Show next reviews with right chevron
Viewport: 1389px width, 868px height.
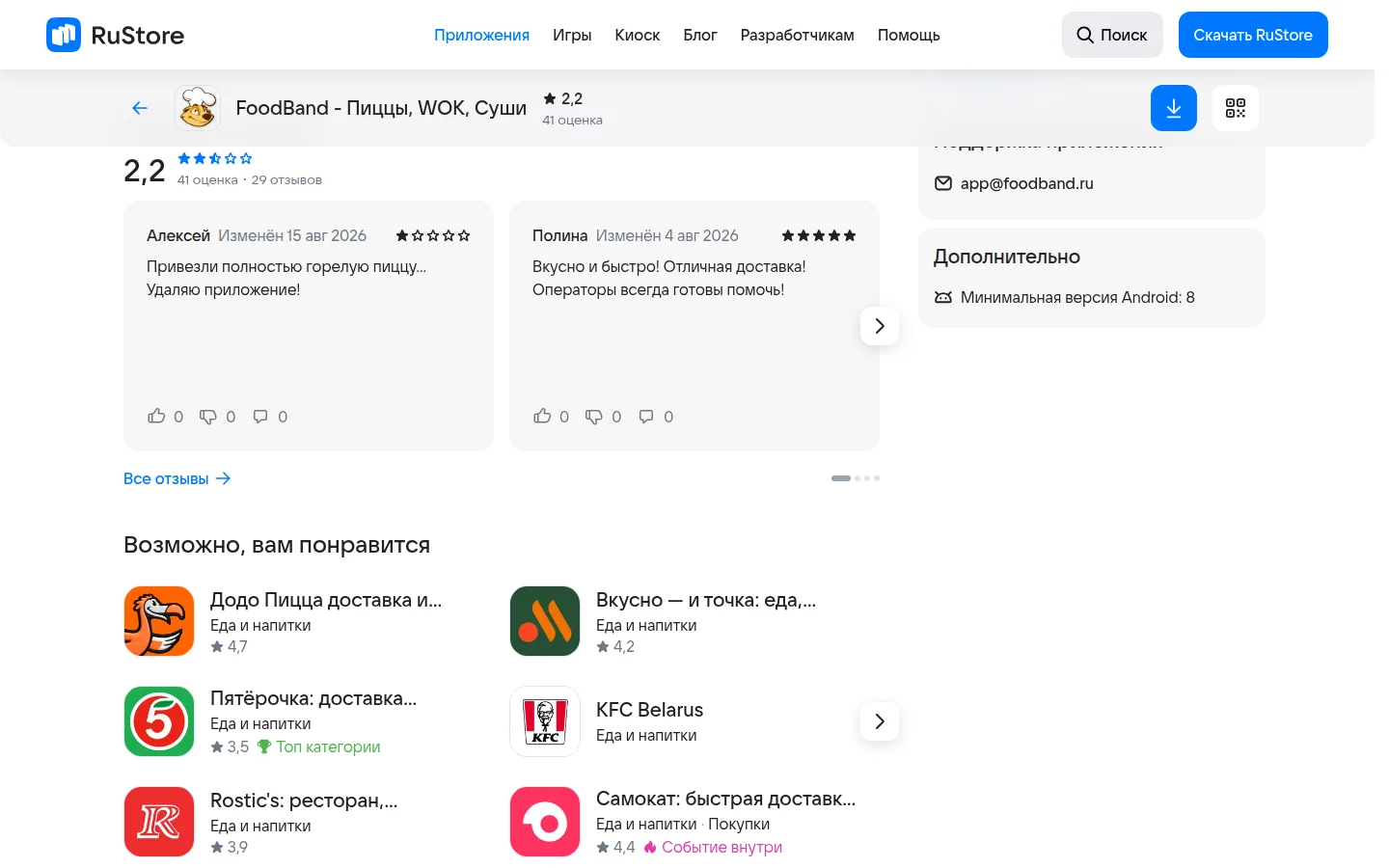pos(880,326)
